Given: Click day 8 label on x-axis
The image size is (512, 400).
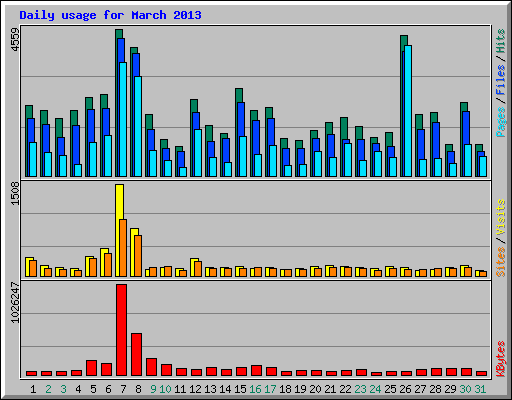Looking at the screenshot, I should (x=138, y=389).
